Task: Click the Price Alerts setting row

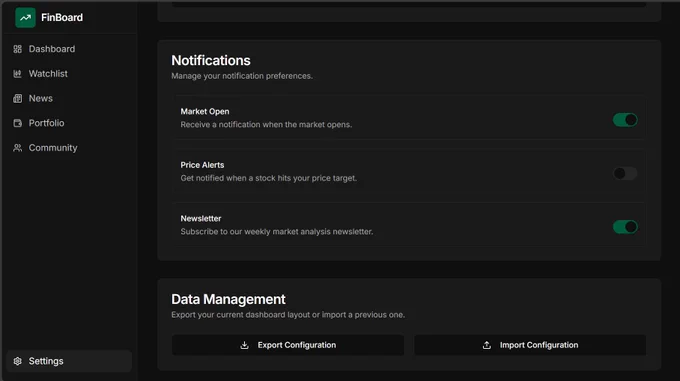Action: click(409, 172)
